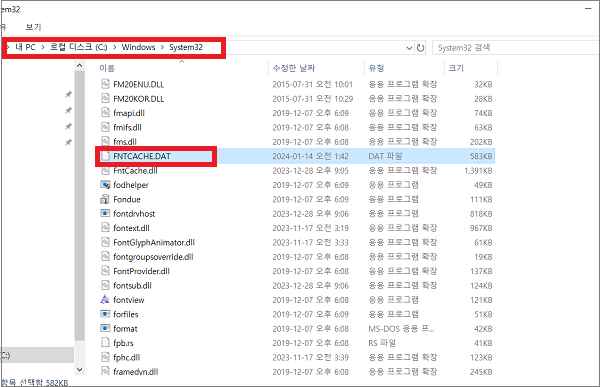600x387 pixels.
Task: Sort by 이름 column header
Action: click(107, 68)
